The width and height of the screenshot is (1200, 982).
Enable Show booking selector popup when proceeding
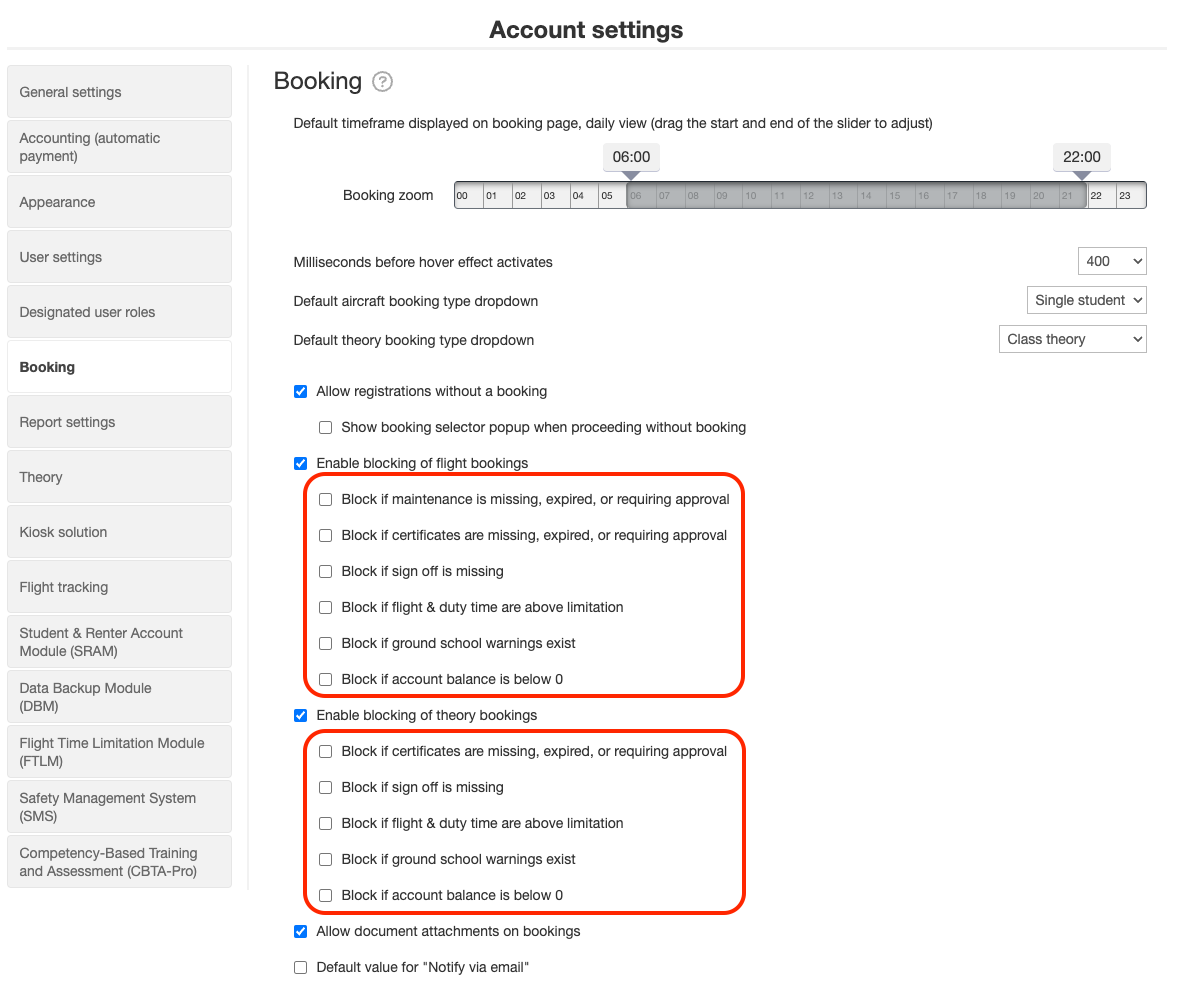(325, 427)
